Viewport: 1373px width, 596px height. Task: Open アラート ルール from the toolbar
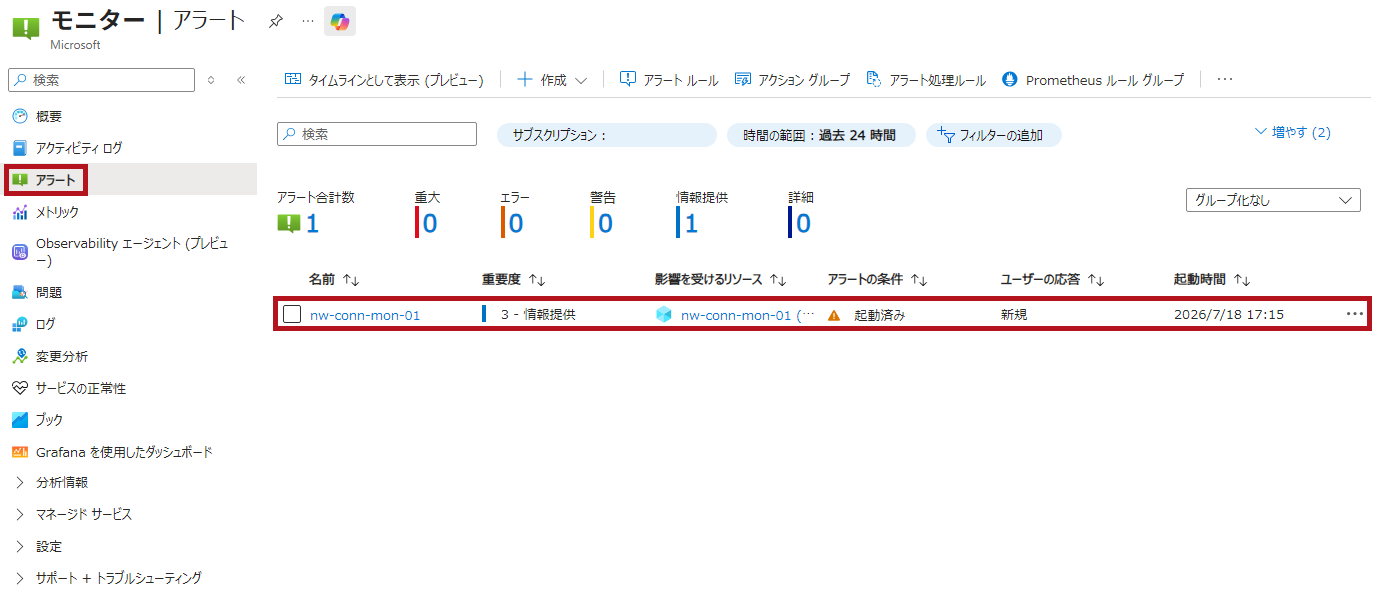pyautogui.click(x=669, y=80)
